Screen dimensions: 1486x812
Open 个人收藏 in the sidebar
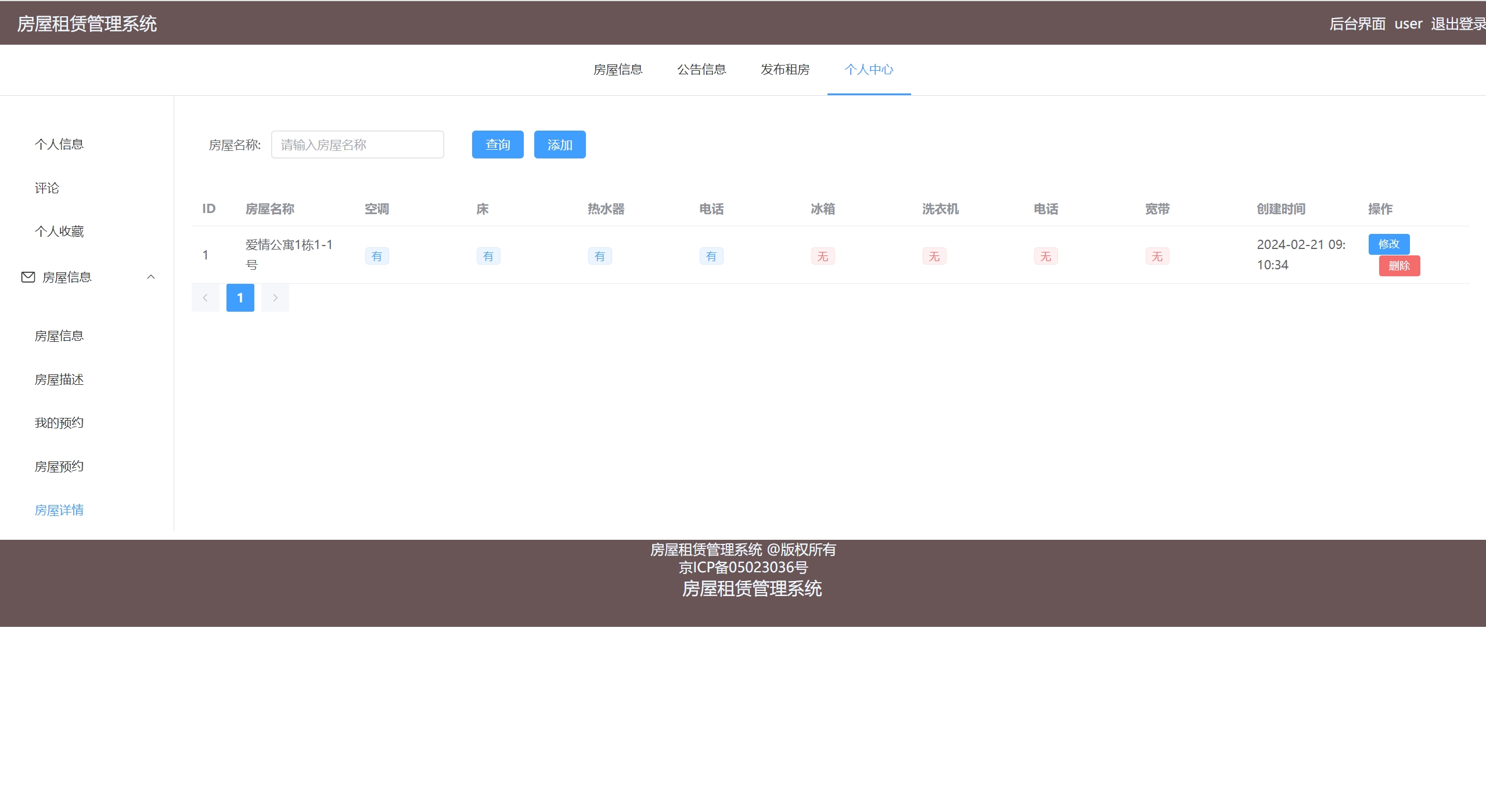59,232
